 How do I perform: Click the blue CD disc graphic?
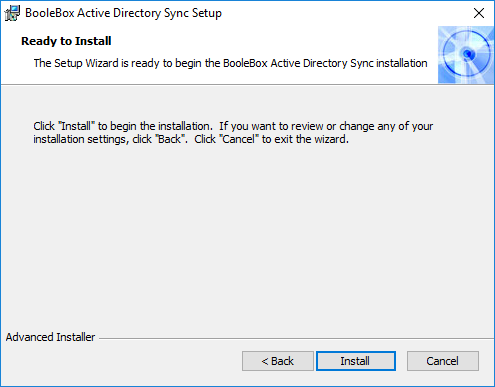tap(466, 55)
